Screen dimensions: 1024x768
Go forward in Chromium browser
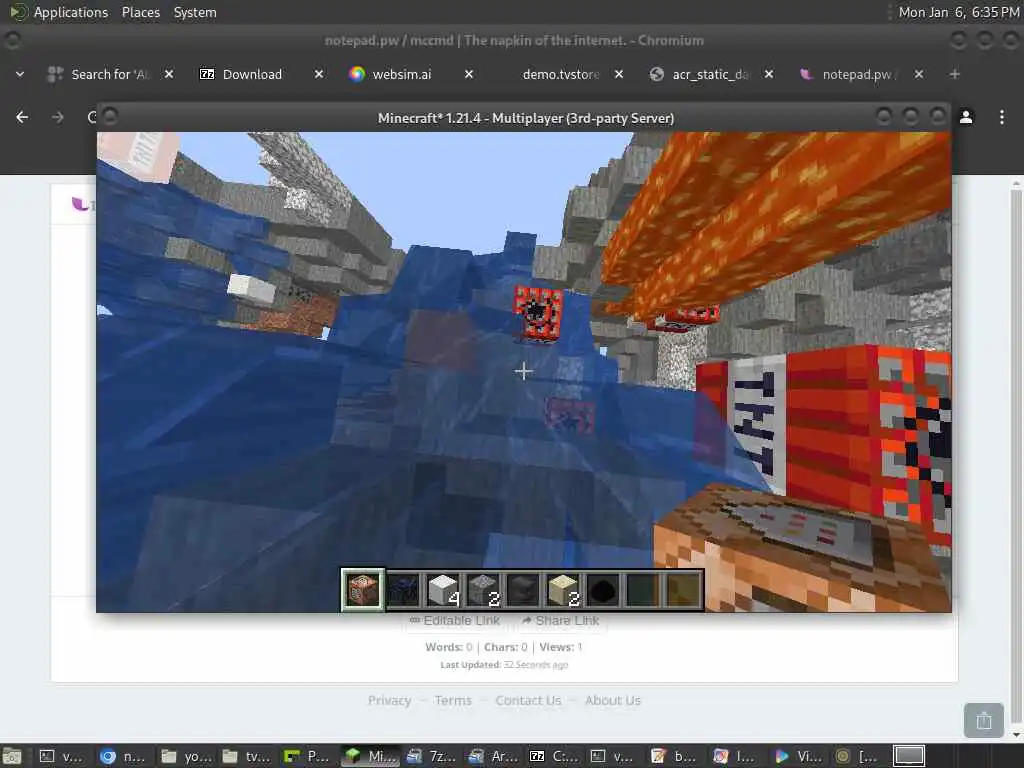(58, 117)
